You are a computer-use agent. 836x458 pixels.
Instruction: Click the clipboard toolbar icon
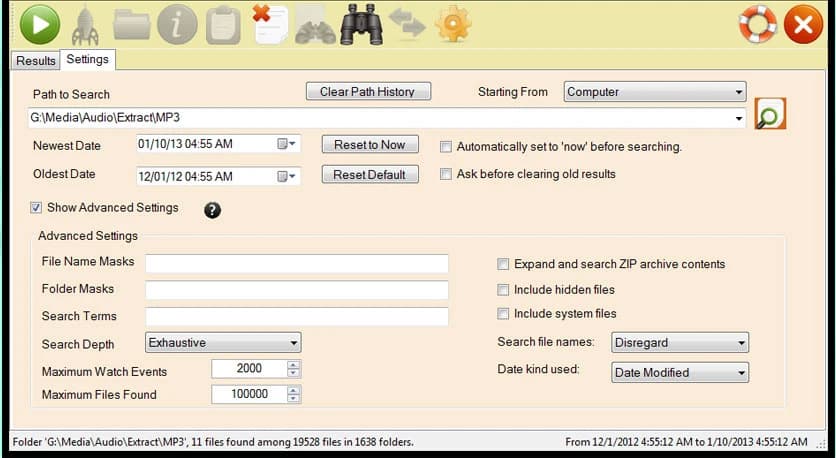[223, 25]
